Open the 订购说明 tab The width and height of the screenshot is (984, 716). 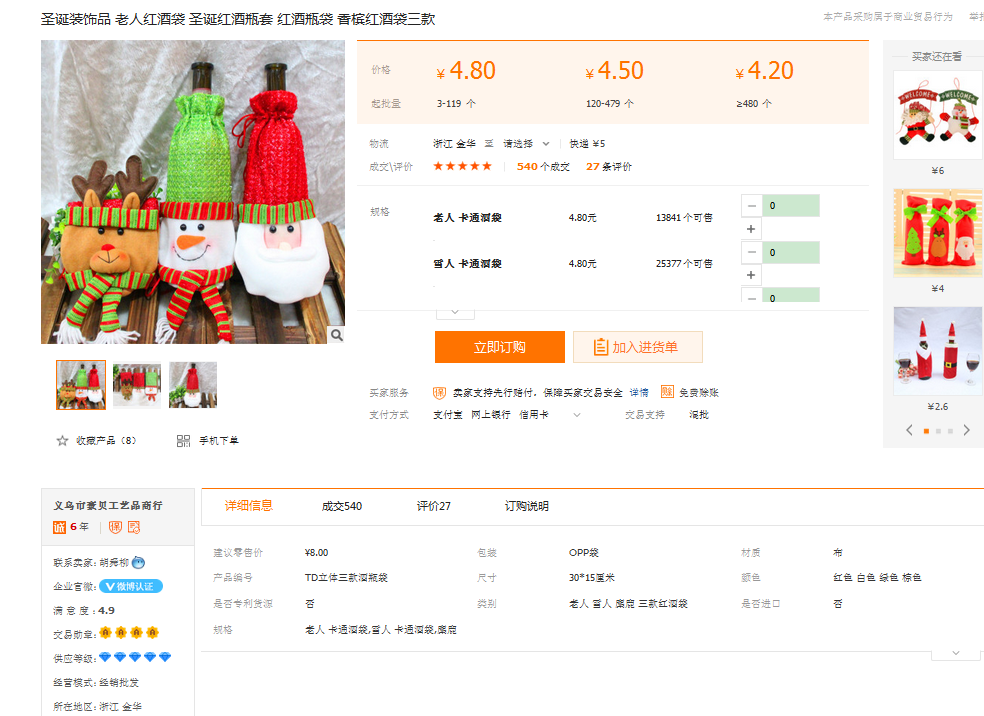[526, 506]
